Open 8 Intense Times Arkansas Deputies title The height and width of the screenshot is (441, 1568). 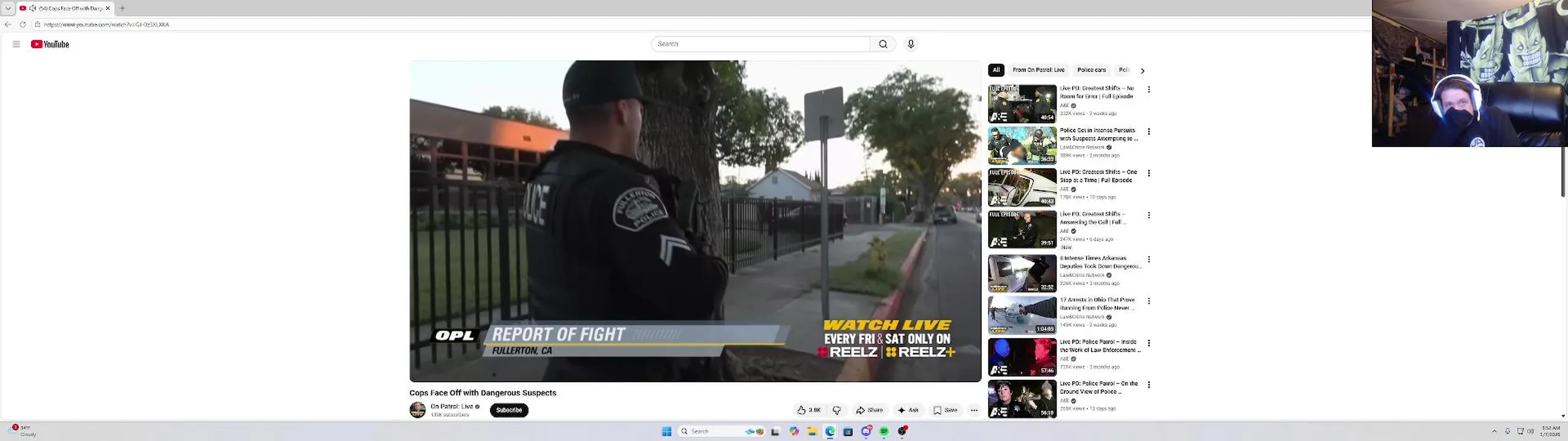point(1101,262)
